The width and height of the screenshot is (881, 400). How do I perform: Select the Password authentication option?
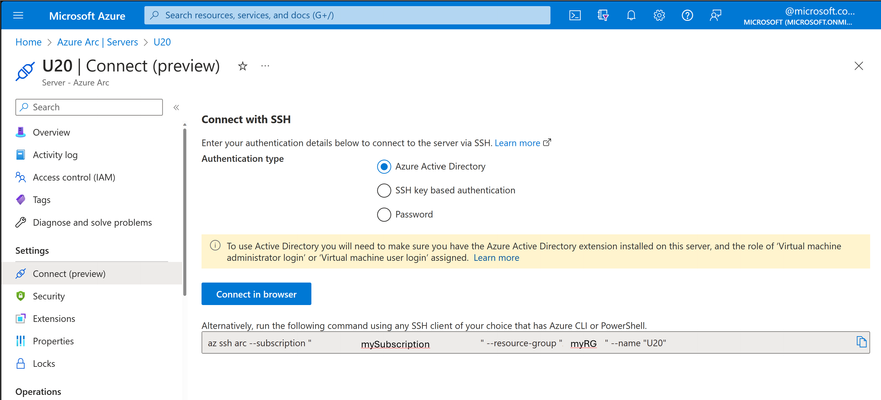point(384,215)
